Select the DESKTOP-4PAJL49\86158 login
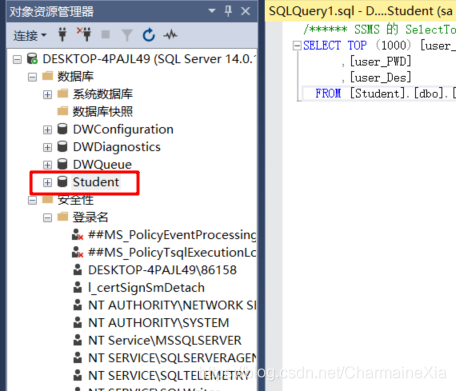Image resolution: width=456 pixels, height=391 pixels. pos(162,270)
